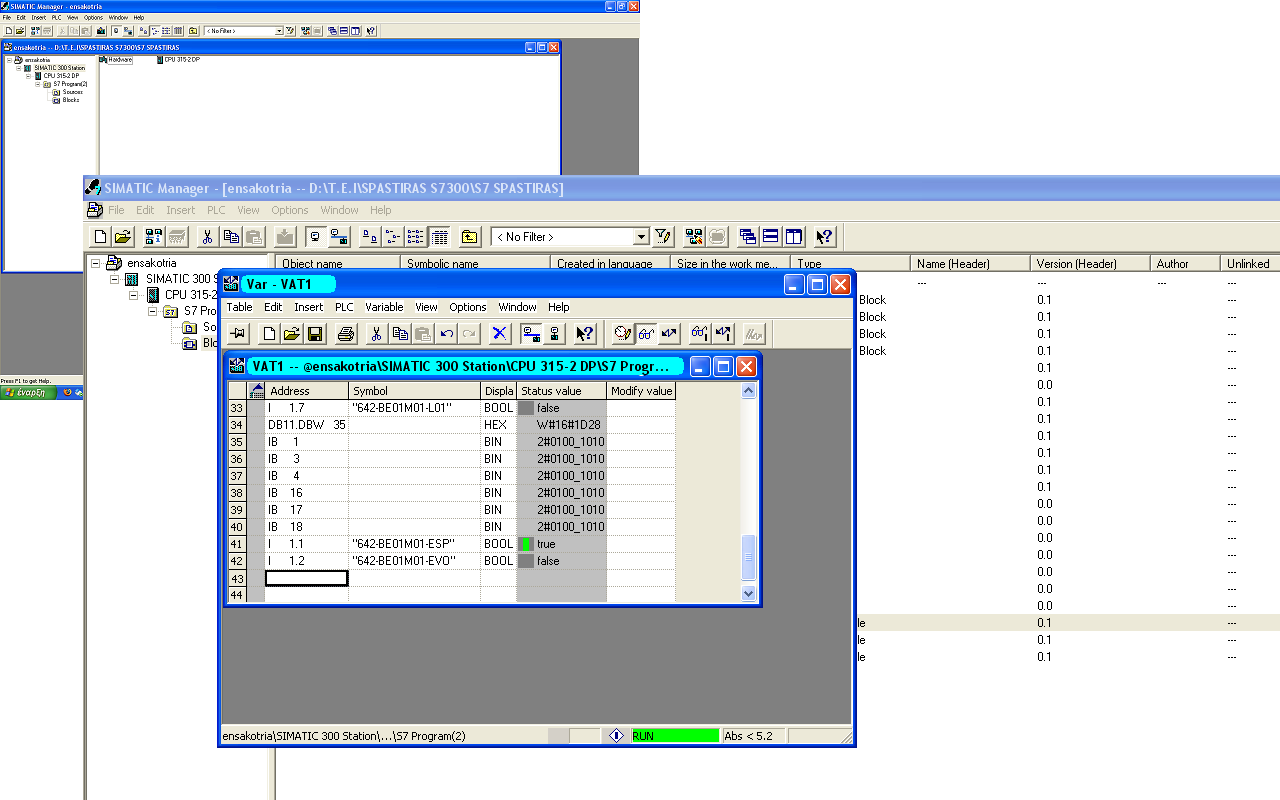Open the Table menu in Var window
The height and width of the screenshot is (800, 1280).
tap(239, 307)
